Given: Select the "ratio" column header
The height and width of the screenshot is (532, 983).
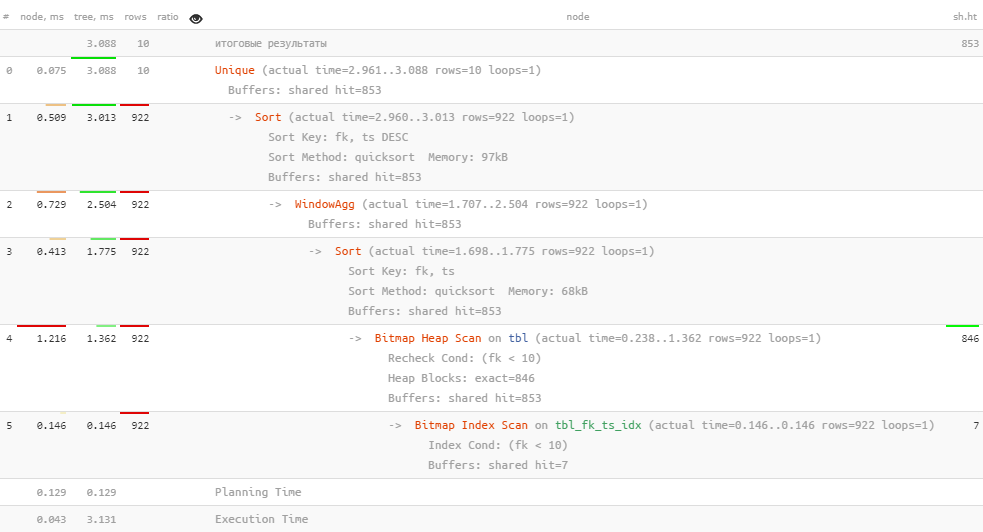Looking at the screenshot, I should pyautogui.click(x=167, y=17).
